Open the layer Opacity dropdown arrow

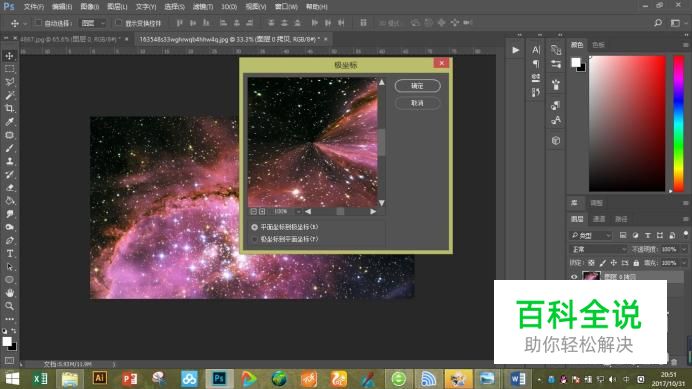[684, 249]
